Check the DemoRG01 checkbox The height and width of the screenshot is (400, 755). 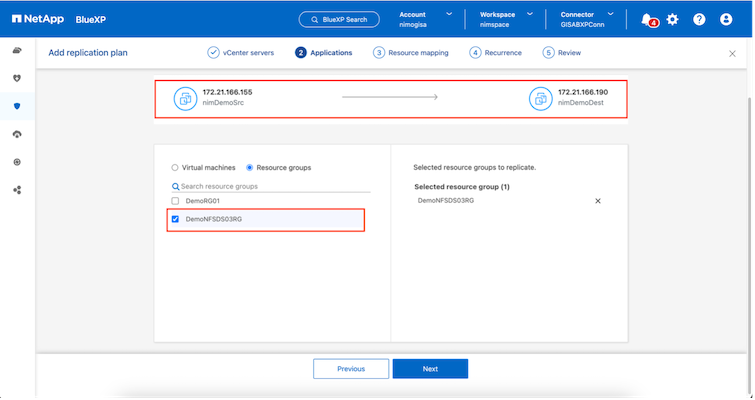[x=176, y=201]
